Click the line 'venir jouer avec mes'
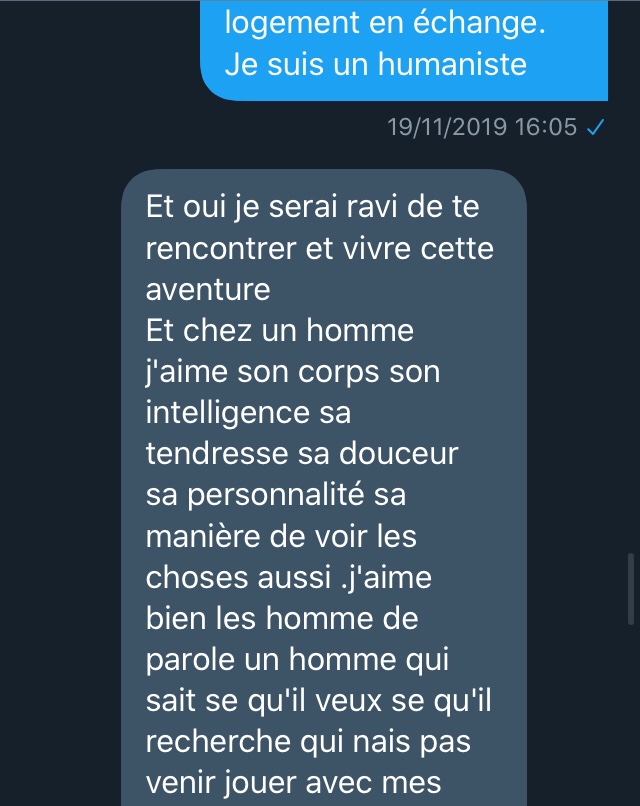The width and height of the screenshot is (640, 806). (x=294, y=783)
